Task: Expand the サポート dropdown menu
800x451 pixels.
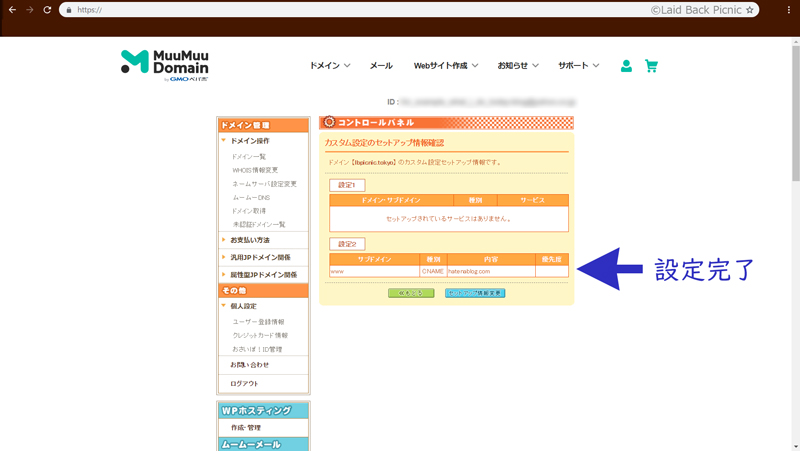Action: tap(578, 65)
